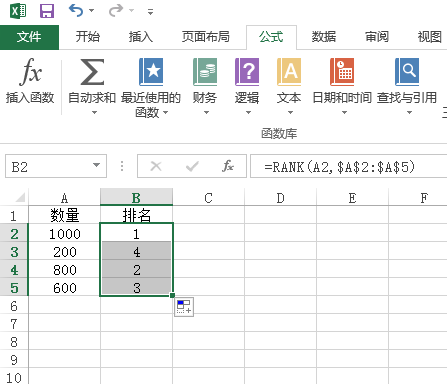Screen dimensions: 447x384
Task: Open the 日期和时间 functions icon
Action: 342,72
